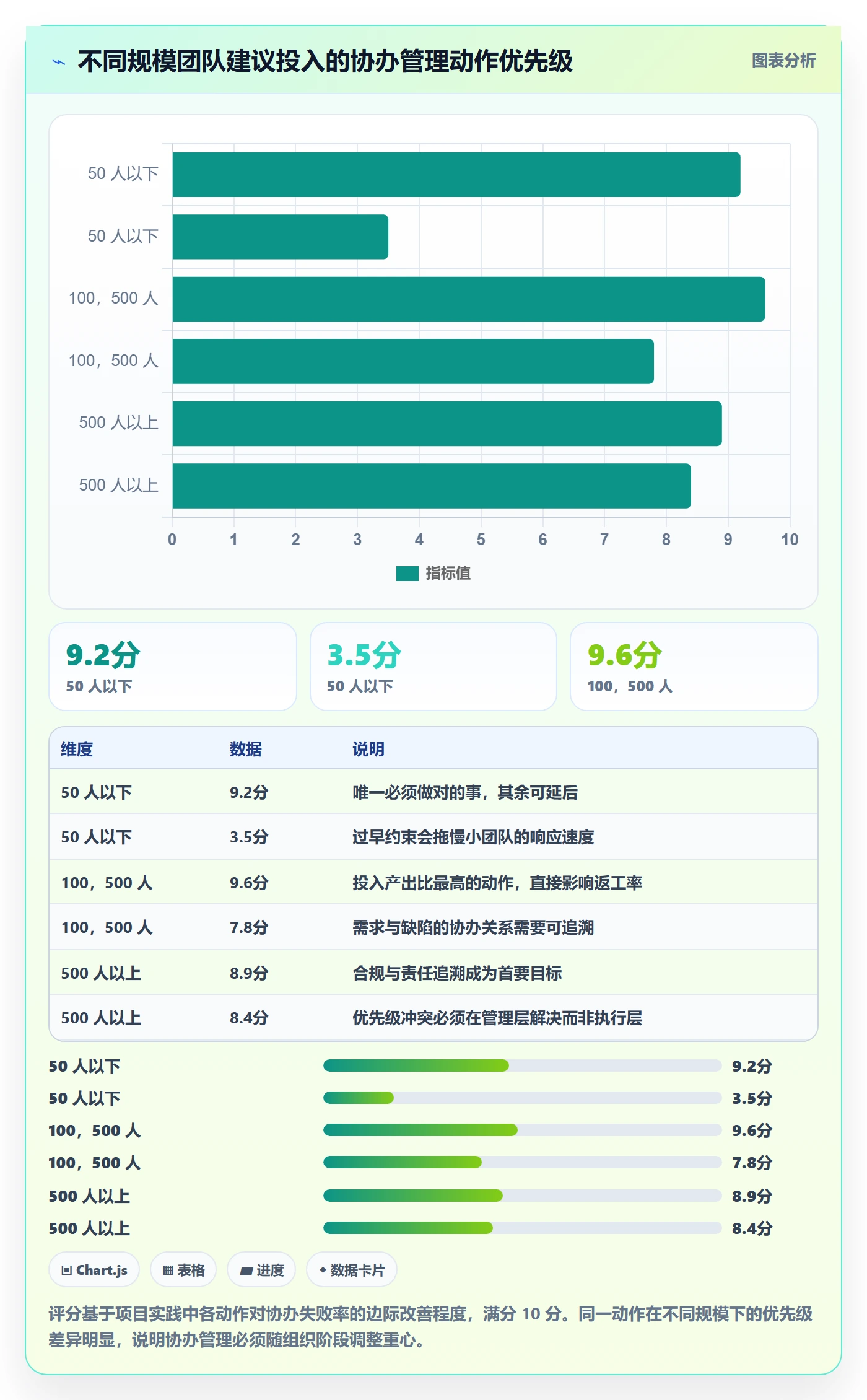Click the 维度 column header
The height and width of the screenshot is (1400, 867).
[x=77, y=749]
